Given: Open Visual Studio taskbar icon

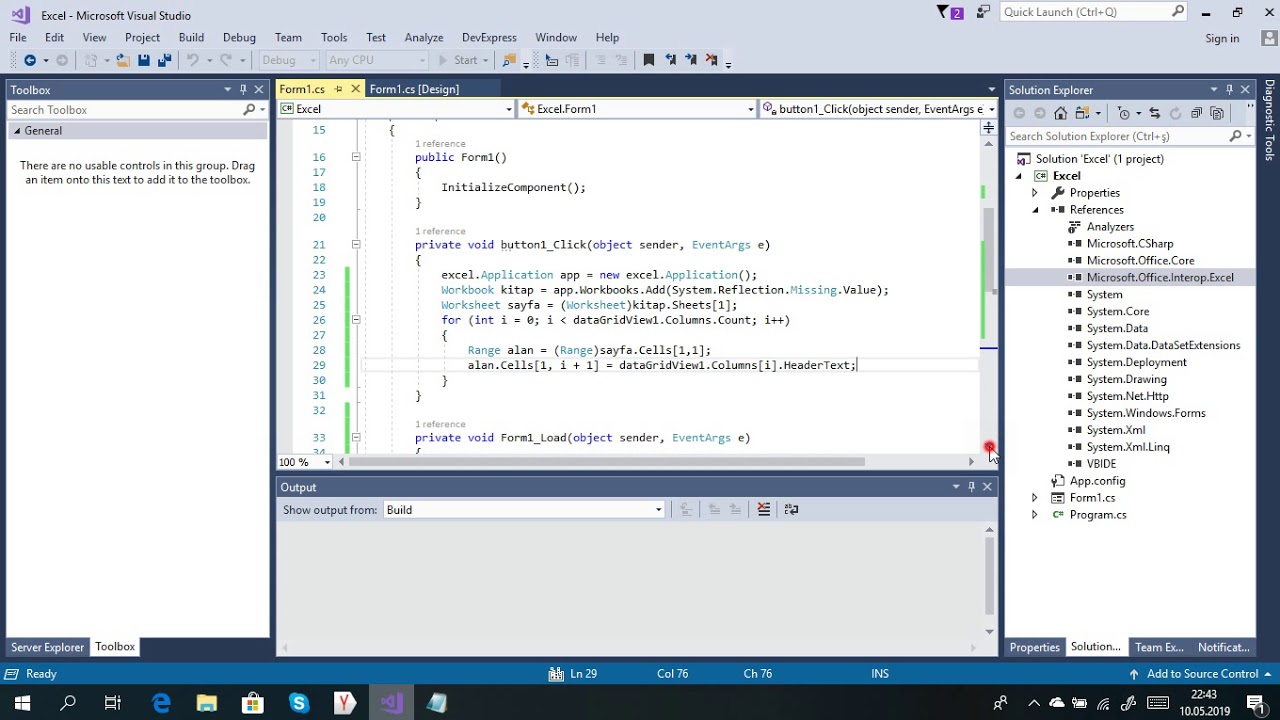Looking at the screenshot, I should click(391, 703).
